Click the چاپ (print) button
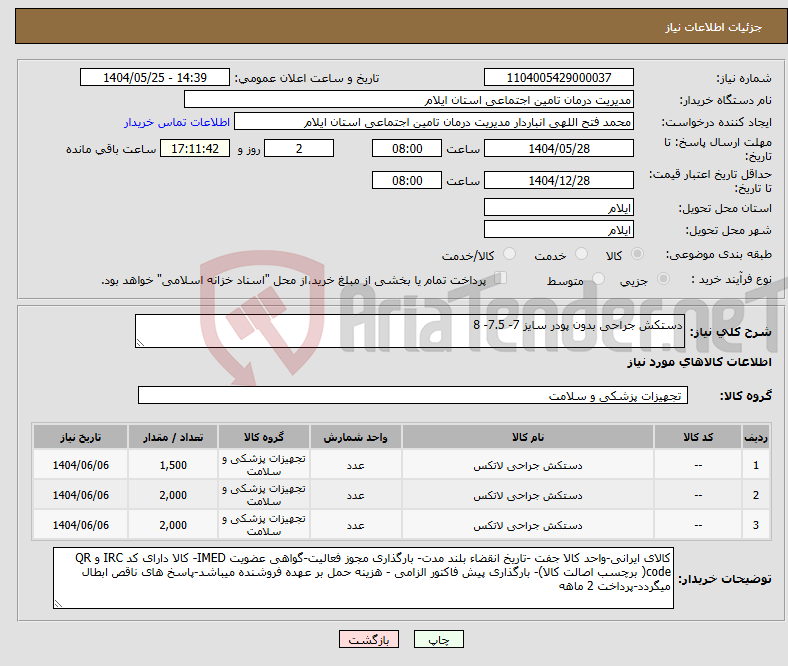Screen dimensions: 788x666 click(438, 639)
